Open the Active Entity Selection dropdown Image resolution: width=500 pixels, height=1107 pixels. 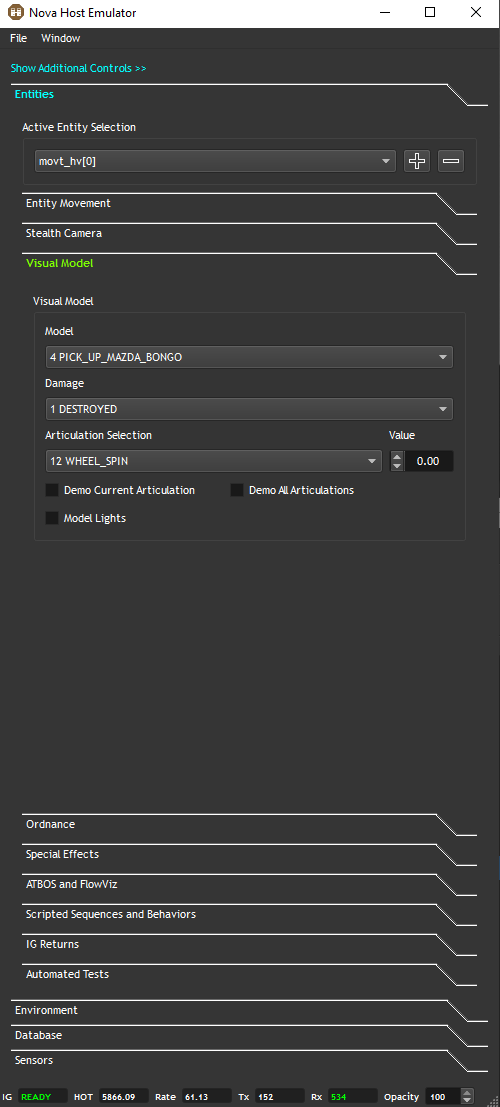pyautogui.click(x=215, y=161)
